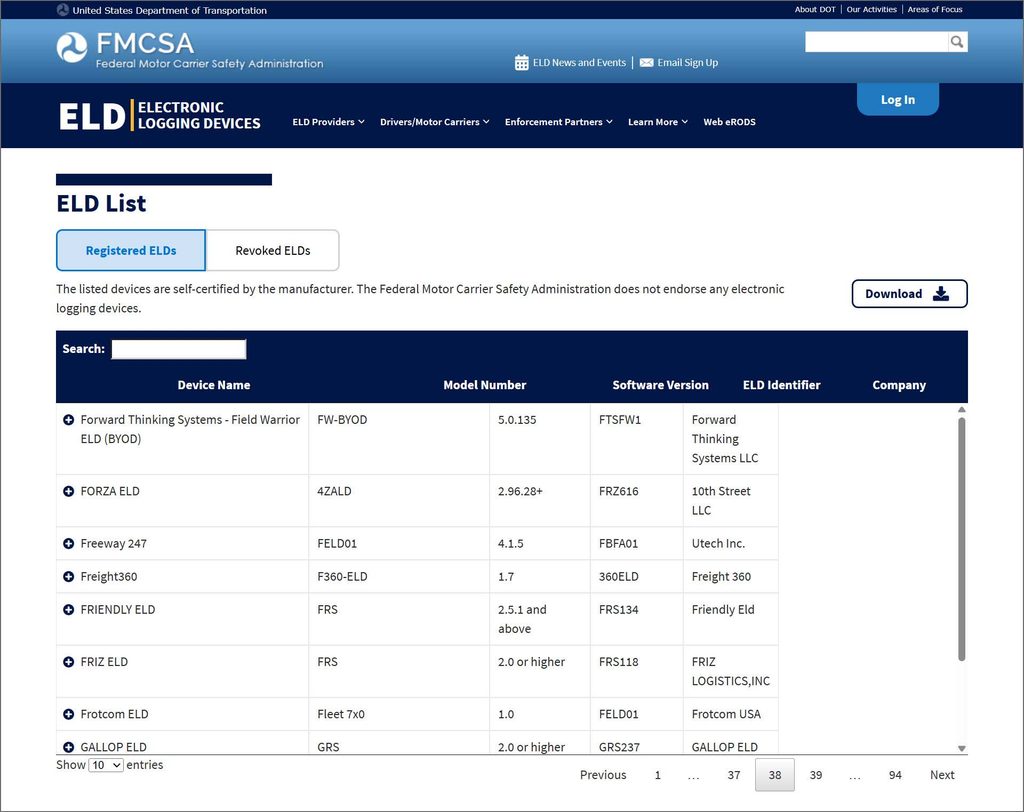Click the table vertical scrollbar thumb

click(x=961, y=539)
